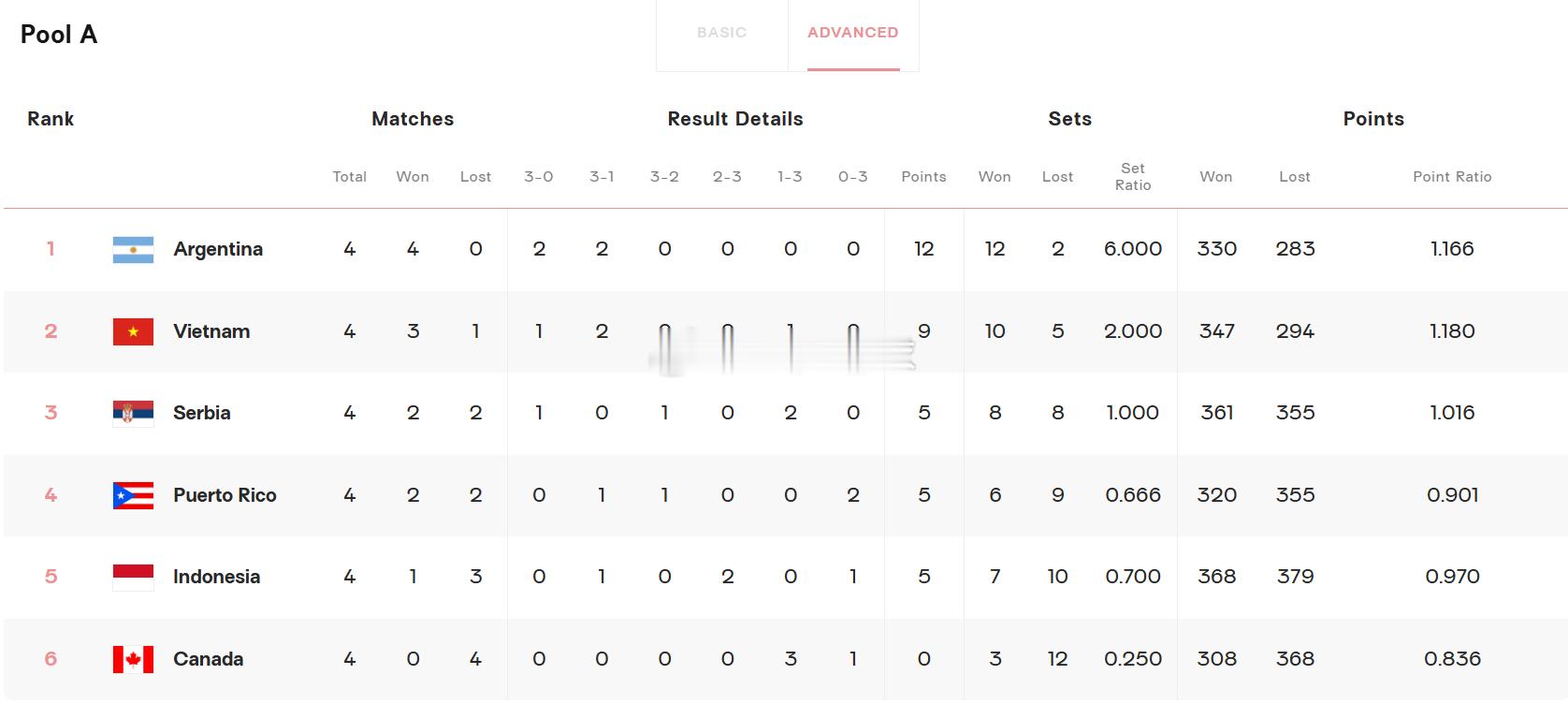Click the Rank column header
Screen dimensions: 1568x704
coord(51,119)
